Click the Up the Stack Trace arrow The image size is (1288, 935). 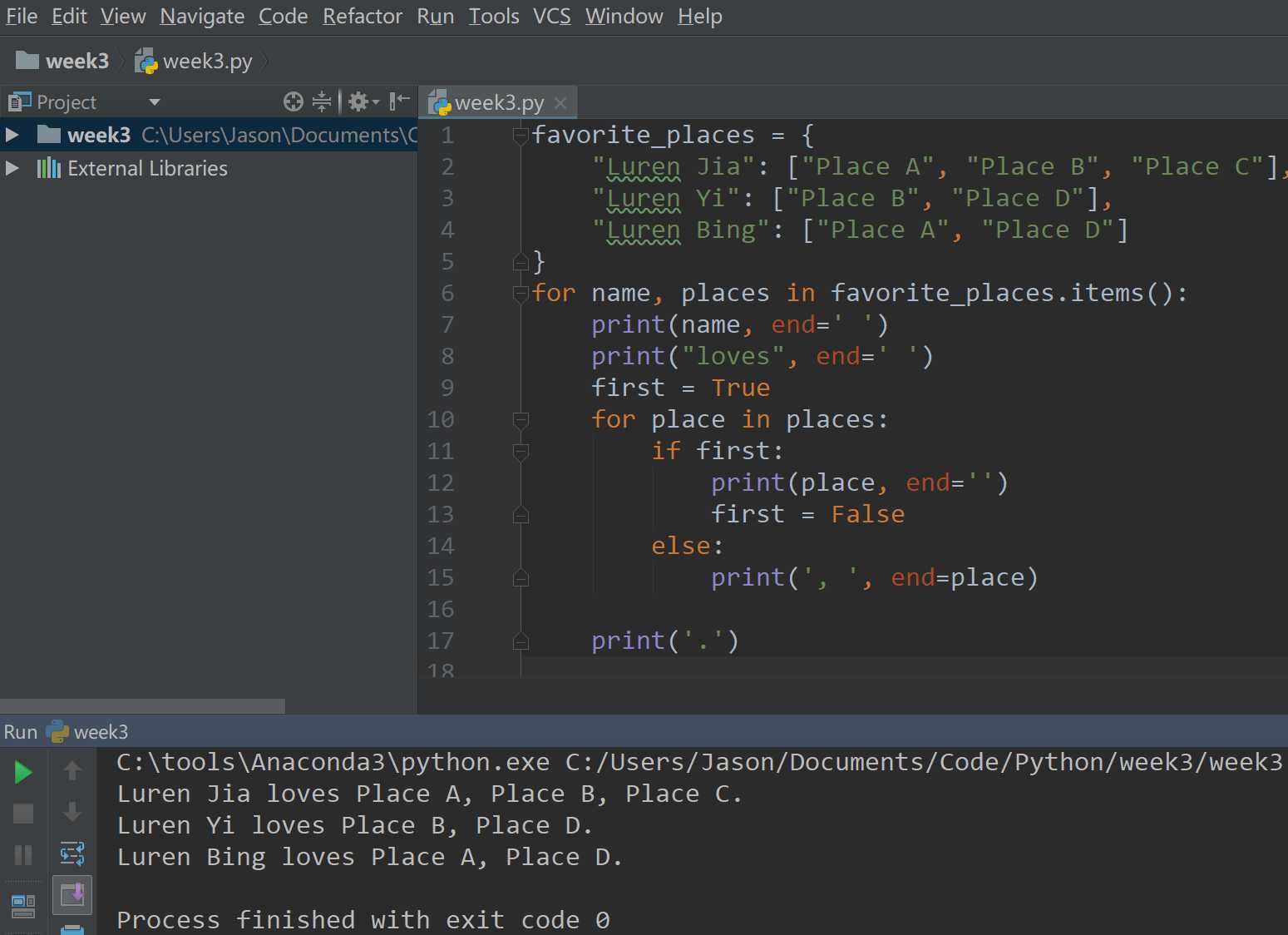[72, 771]
